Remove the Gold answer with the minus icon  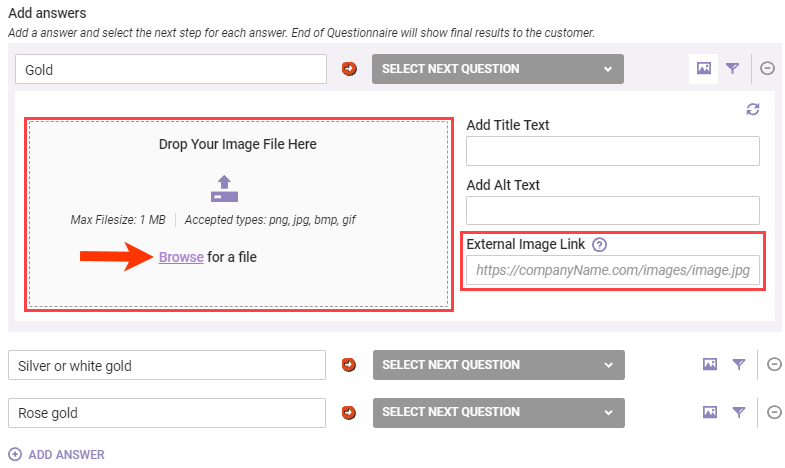point(767,69)
